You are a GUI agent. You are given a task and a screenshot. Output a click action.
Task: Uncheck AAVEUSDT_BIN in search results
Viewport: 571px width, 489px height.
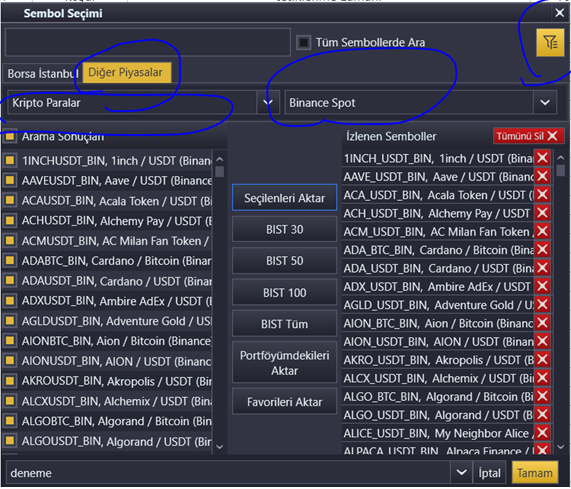tap(10, 180)
